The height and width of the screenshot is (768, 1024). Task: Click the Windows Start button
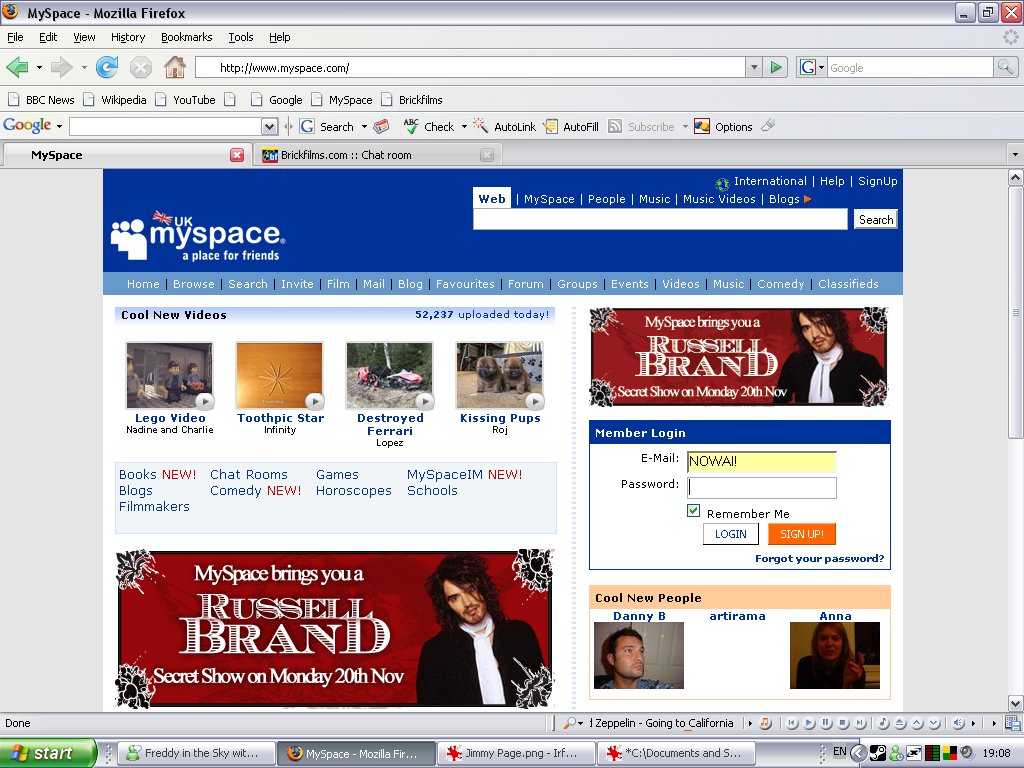48,753
